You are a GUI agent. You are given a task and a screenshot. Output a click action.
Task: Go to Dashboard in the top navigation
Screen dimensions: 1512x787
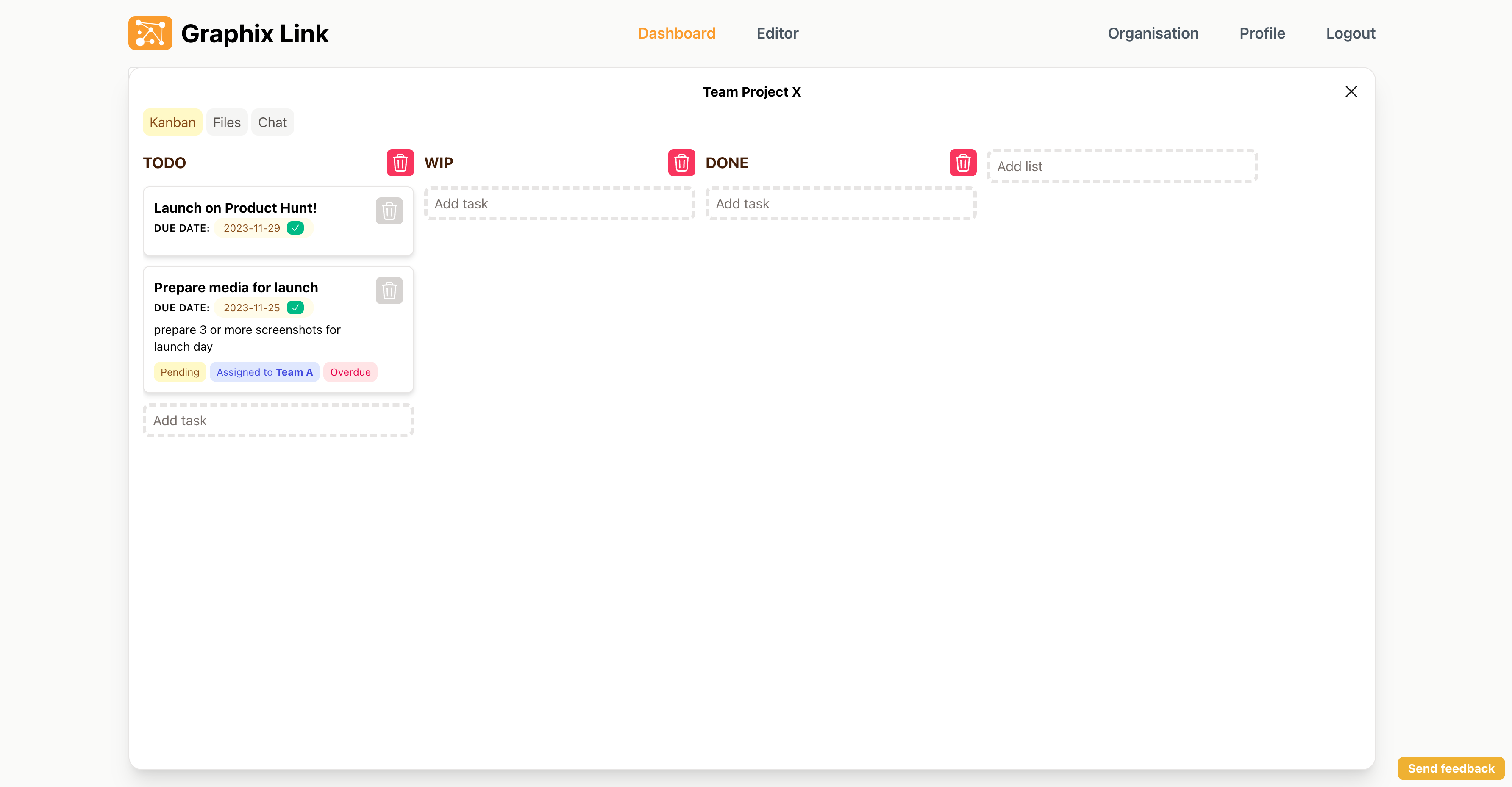pyautogui.click(x=676, y=33)
